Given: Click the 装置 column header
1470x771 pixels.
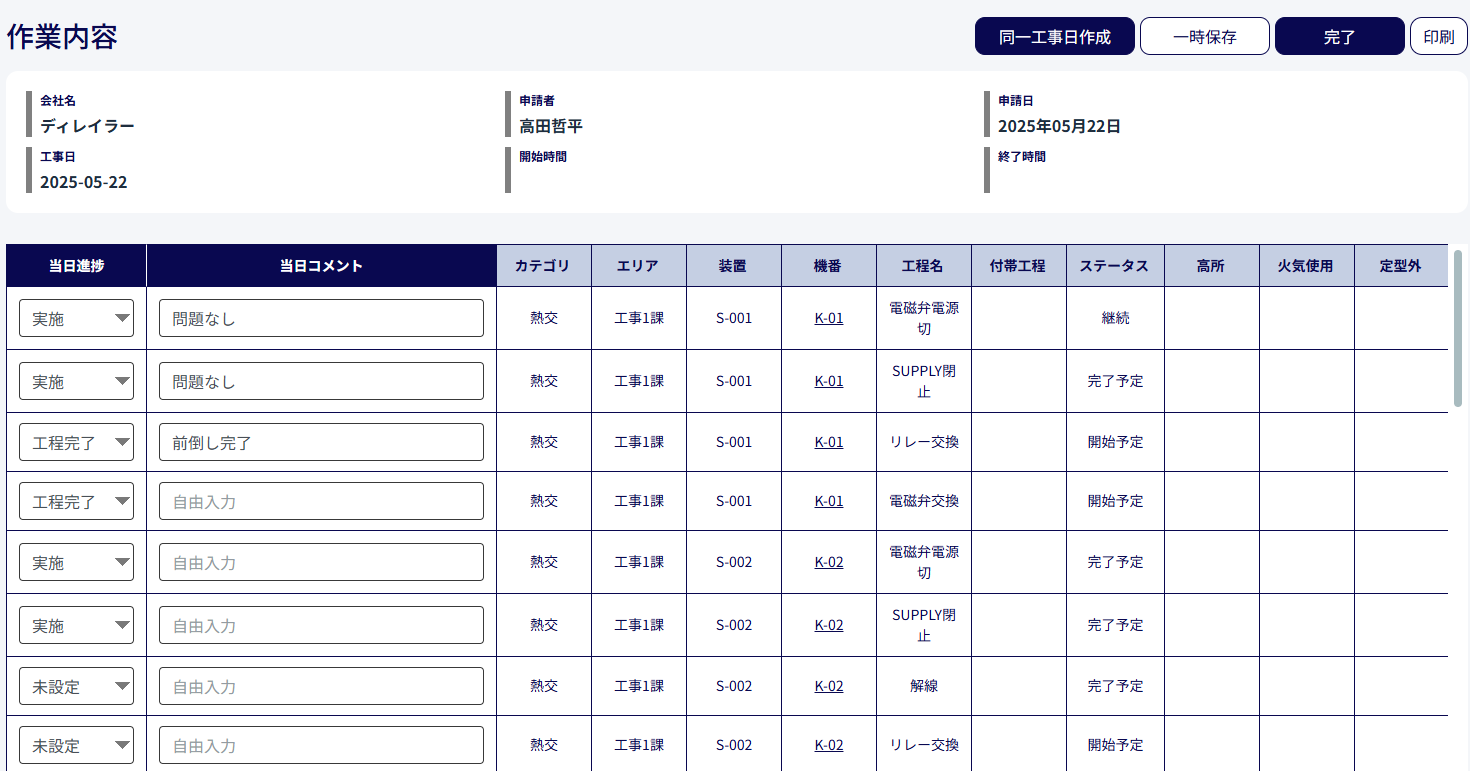Looking at the screenshot, I should coord(733,266).
